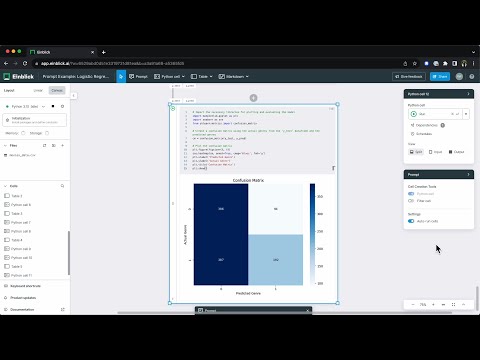Select the pointer cursor tool in the toolbar
480x360 pixels.
(x=121, y=77)
